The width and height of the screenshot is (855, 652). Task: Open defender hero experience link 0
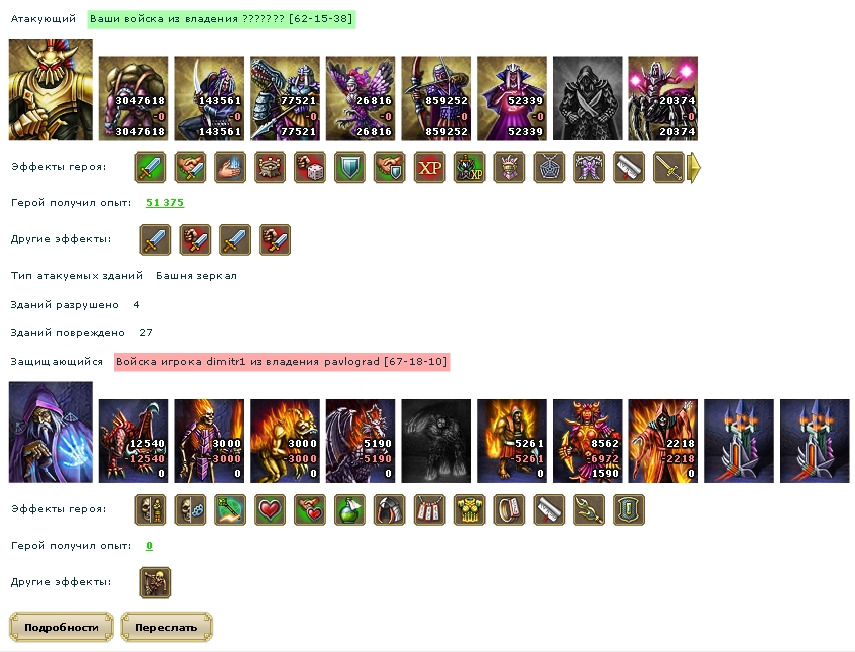[x=149, y=546]
